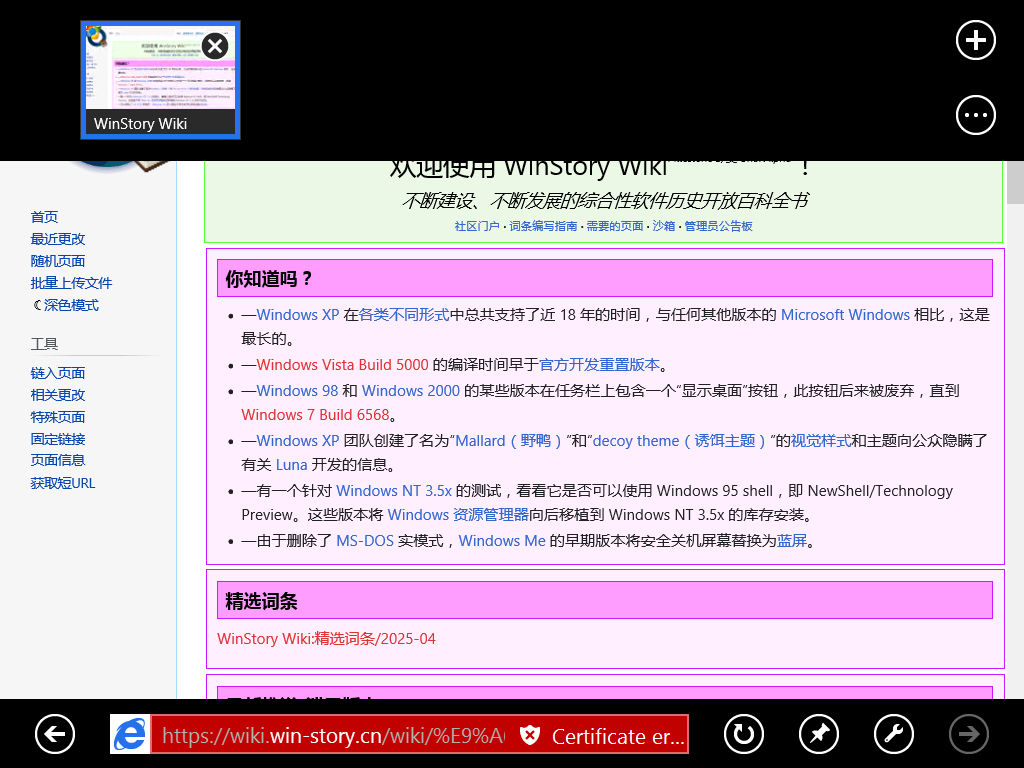The height and width of the screenshot is (768, 1024).
Task: Click the 你知道吗？ section heading
Action: 269,280
